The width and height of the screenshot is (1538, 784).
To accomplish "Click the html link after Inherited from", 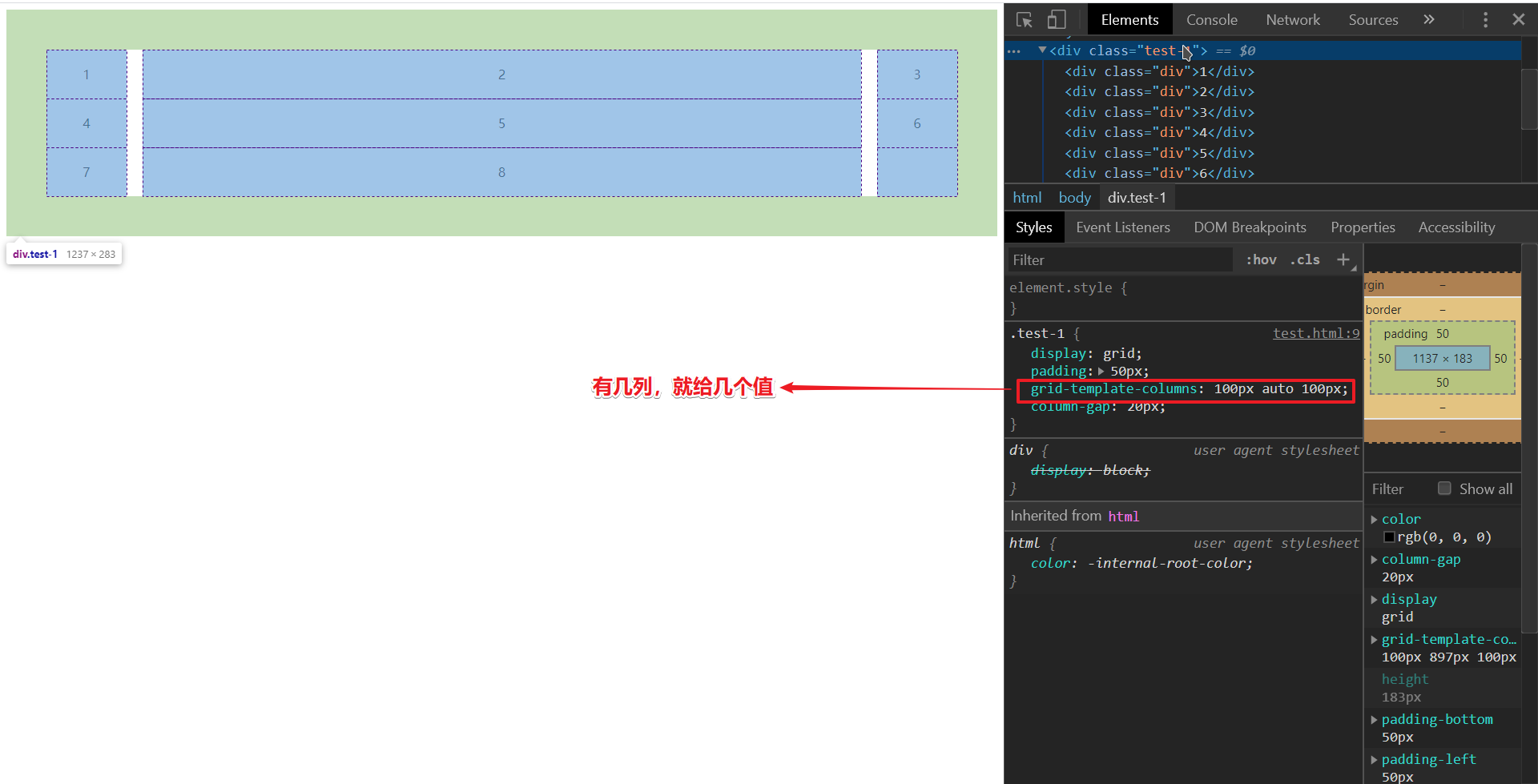I will [x=1123, y=517].
